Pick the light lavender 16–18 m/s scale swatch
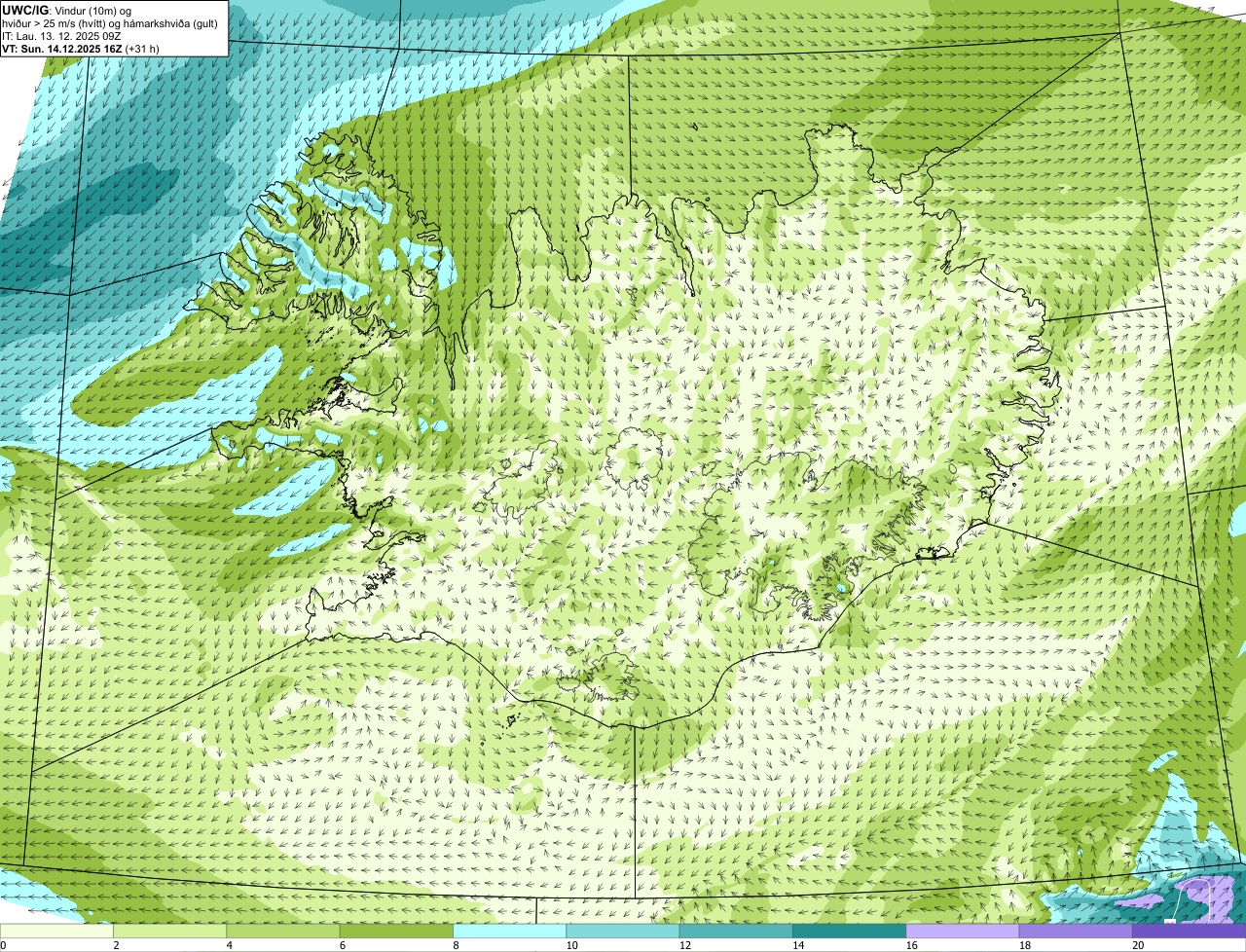Viewport: 1246px width, 952px height. point(963,931)
